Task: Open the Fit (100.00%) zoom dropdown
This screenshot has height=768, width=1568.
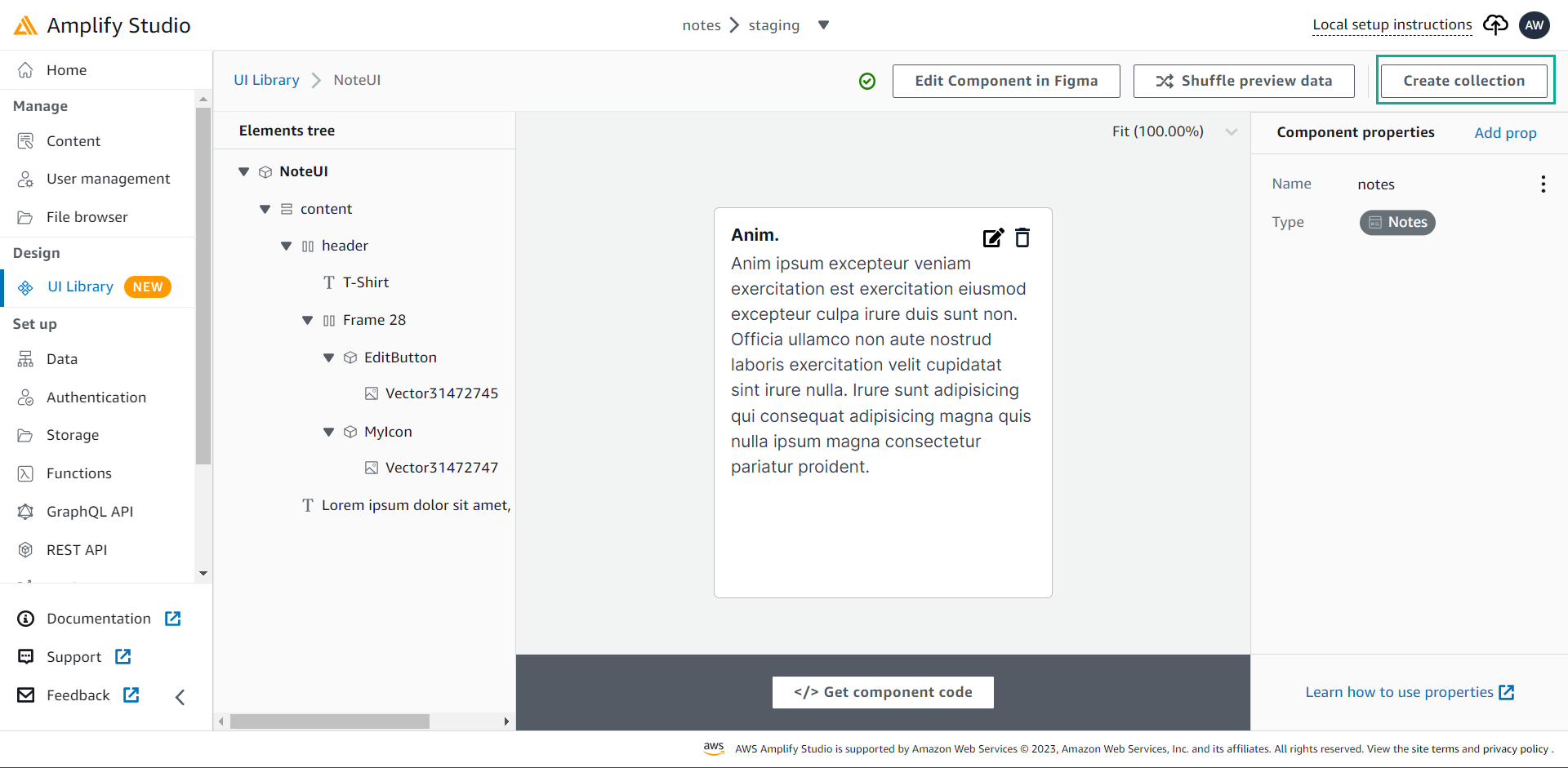Action: [1174, 131]
